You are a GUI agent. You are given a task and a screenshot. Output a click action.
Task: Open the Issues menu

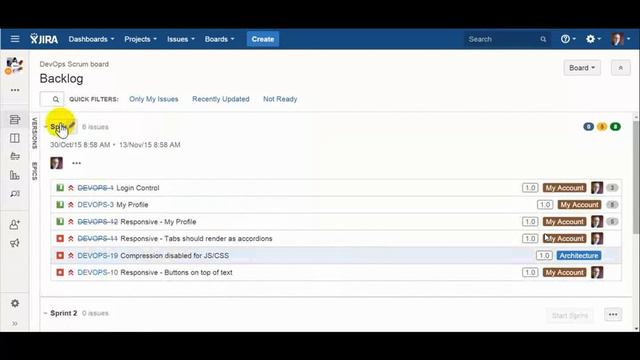(180, 39)
